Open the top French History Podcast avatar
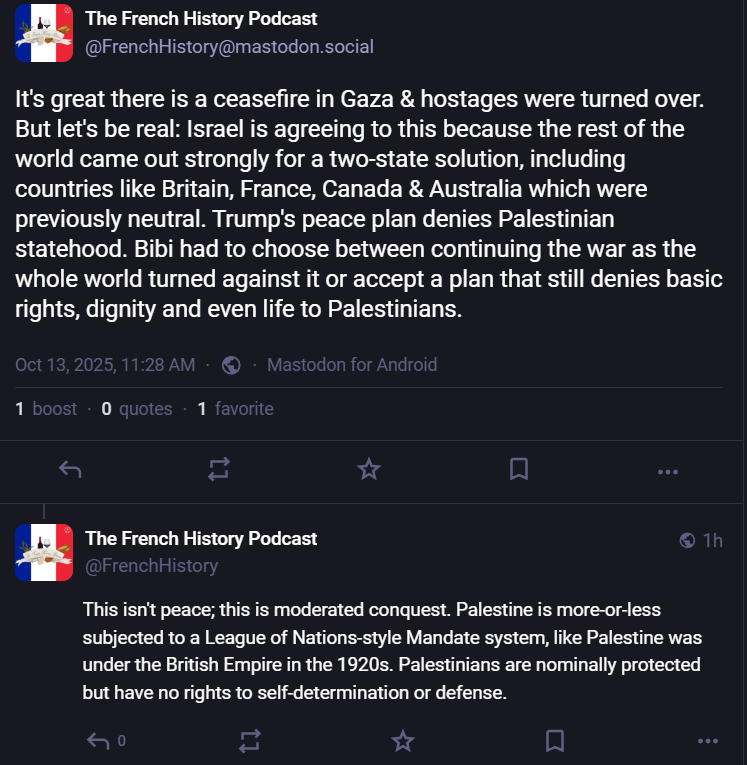Image resolution: width=747 pixels, height=765 pixels. coord(44,32)
